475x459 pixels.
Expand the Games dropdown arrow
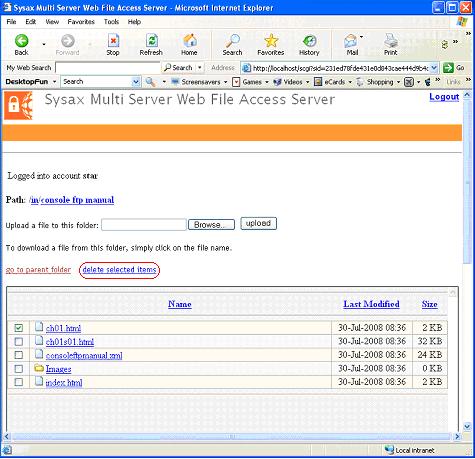tap(267, 82)
